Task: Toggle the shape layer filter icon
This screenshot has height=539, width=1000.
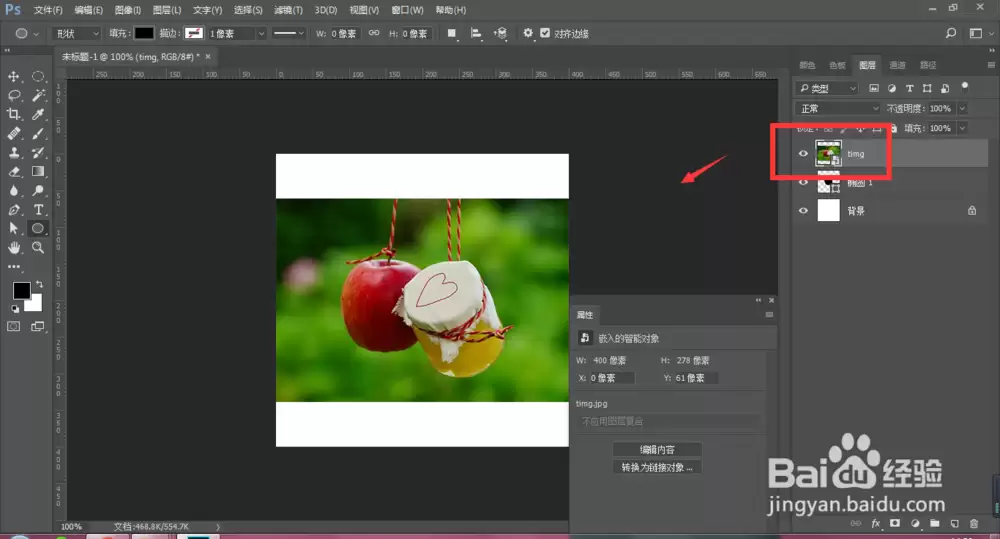Action: [927, 88]
